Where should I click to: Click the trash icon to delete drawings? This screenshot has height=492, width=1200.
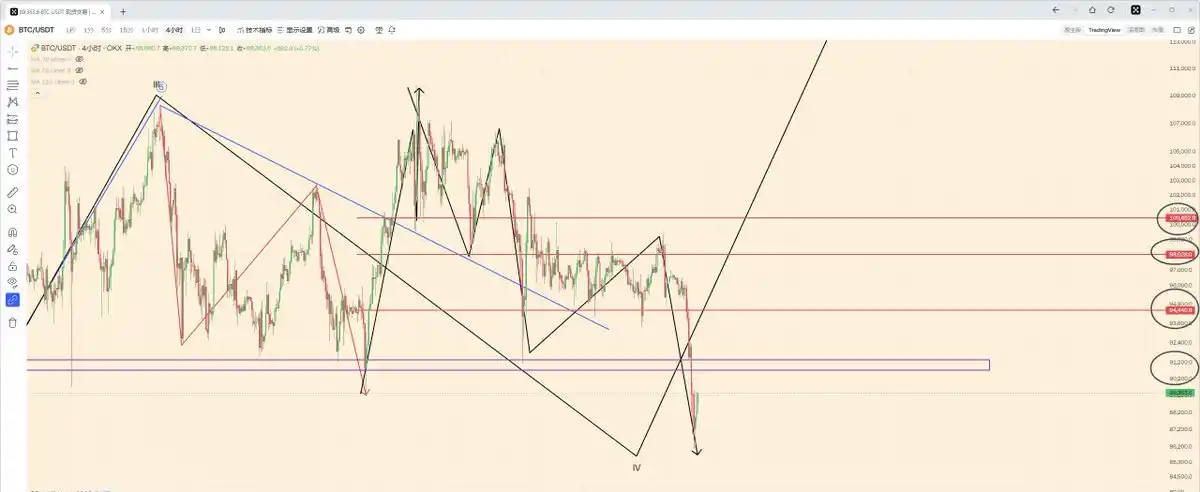click(x=12, y=323)
